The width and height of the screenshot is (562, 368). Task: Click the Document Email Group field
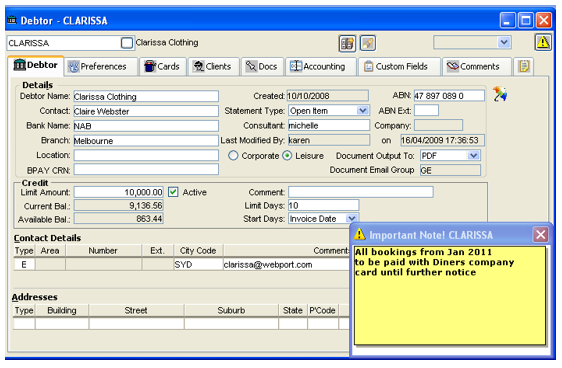tap(450, 170)
